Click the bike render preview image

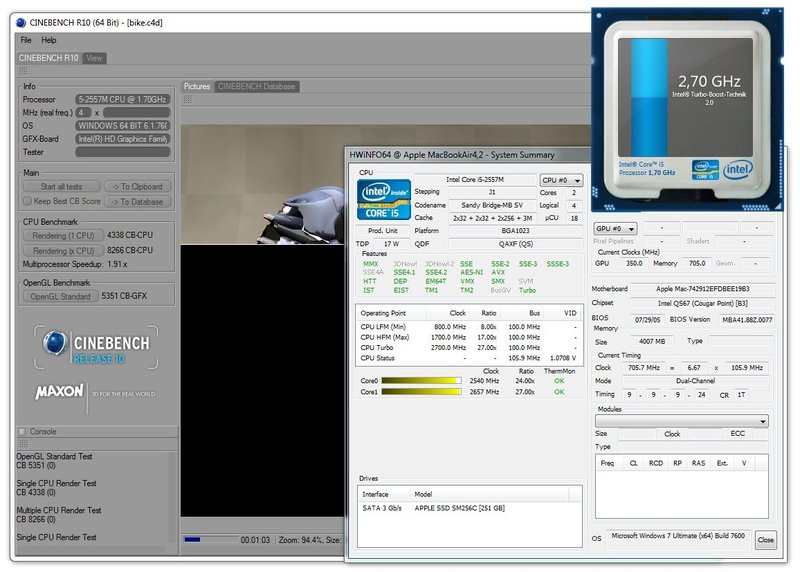click(263, 185)
